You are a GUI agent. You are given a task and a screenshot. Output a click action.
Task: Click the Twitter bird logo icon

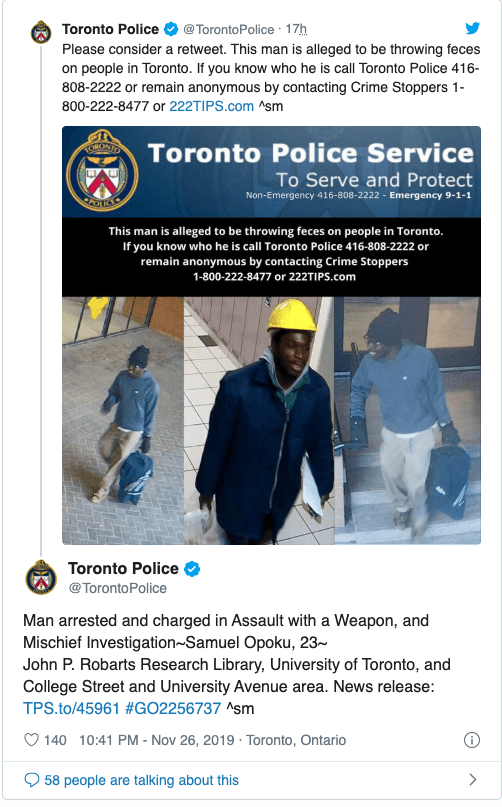[x=473, y=28]
